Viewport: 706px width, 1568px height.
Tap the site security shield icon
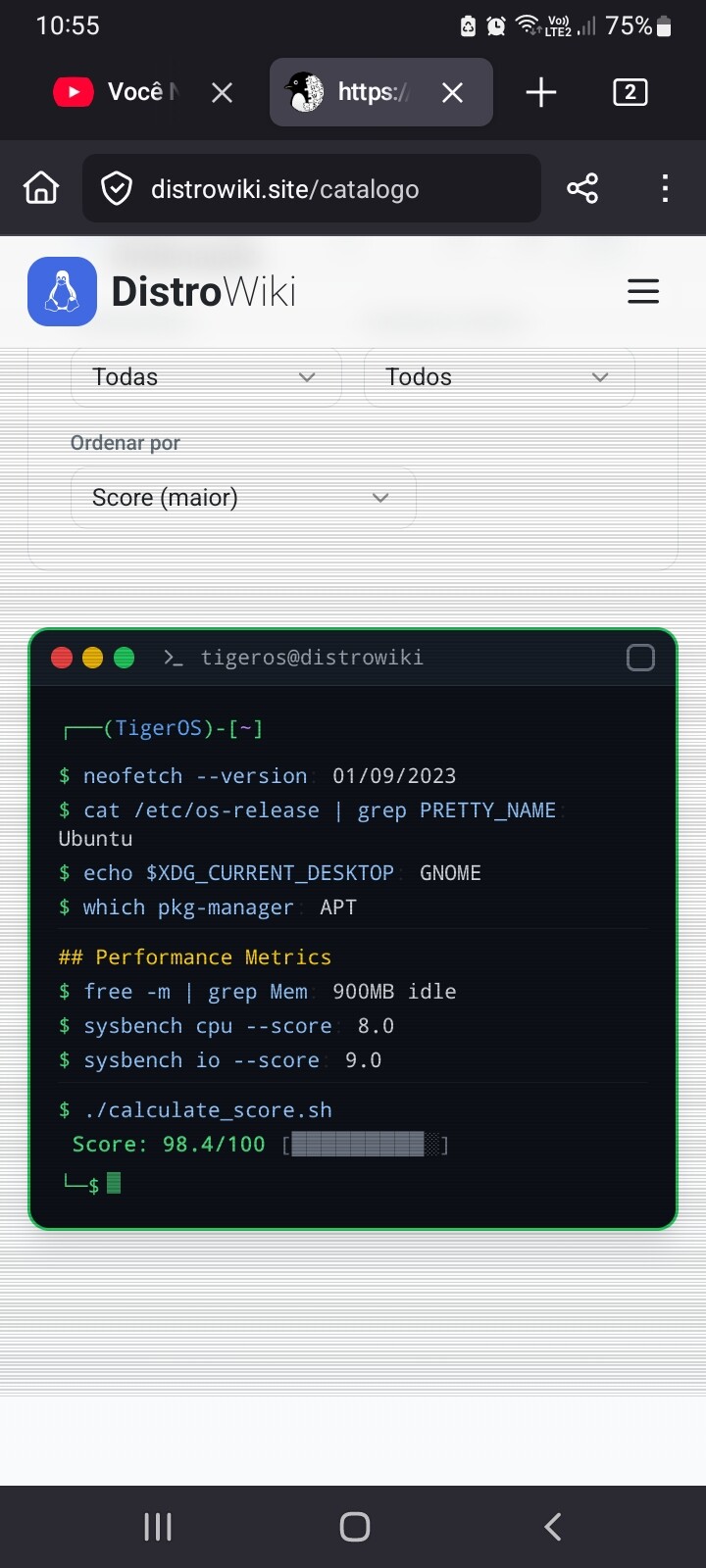click(x=117, y=188)
